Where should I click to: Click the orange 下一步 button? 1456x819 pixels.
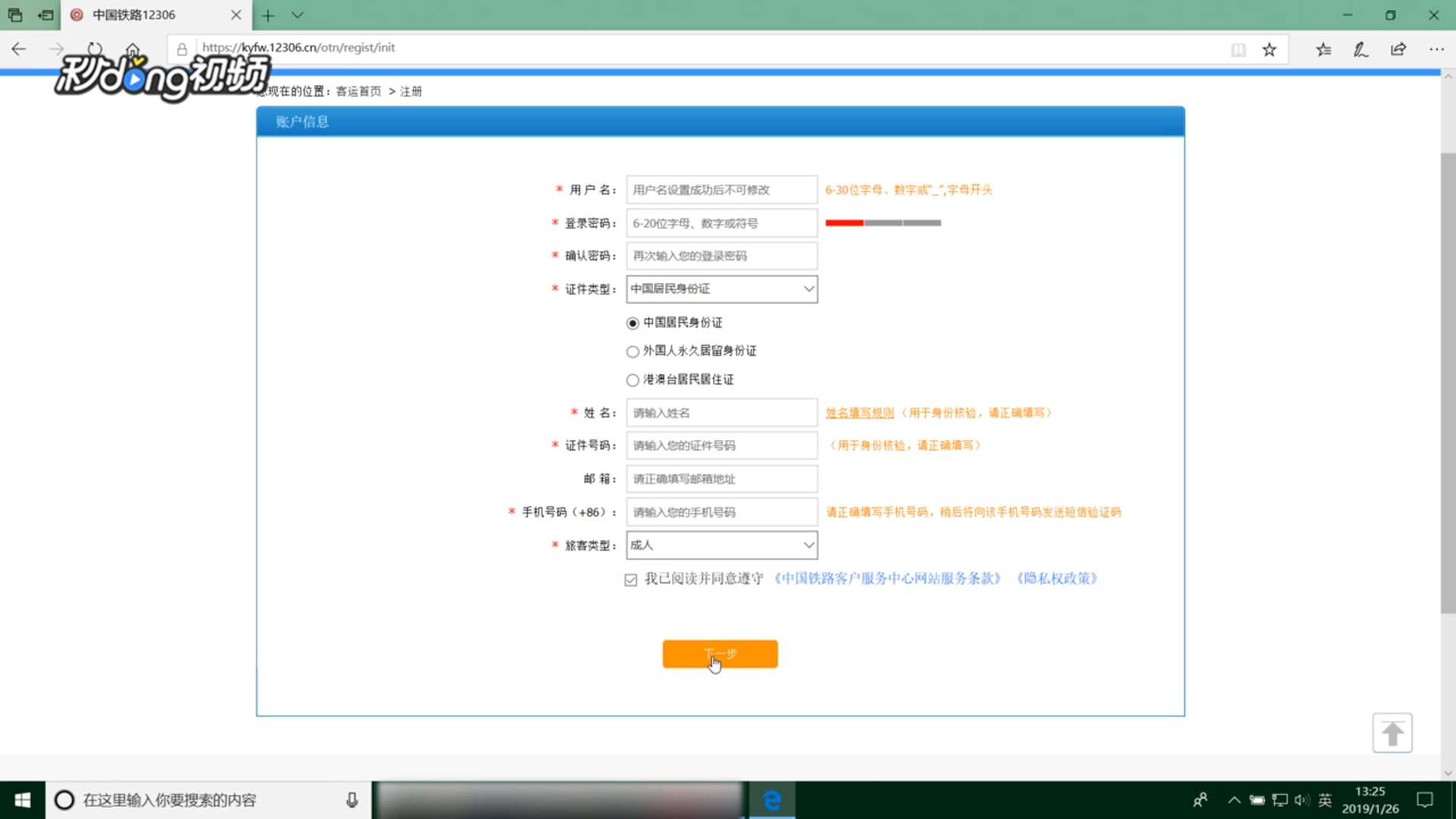tap(720, 654)
